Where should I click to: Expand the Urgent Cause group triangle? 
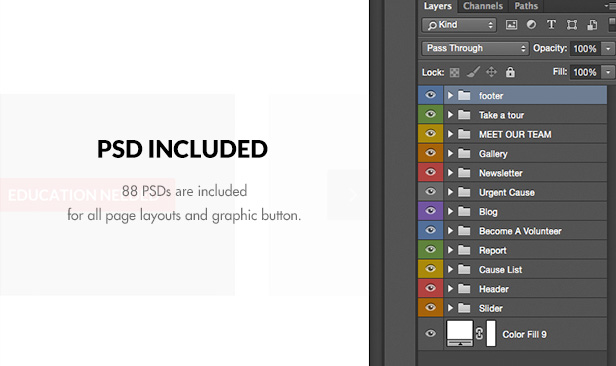click(x=450, y=192)
